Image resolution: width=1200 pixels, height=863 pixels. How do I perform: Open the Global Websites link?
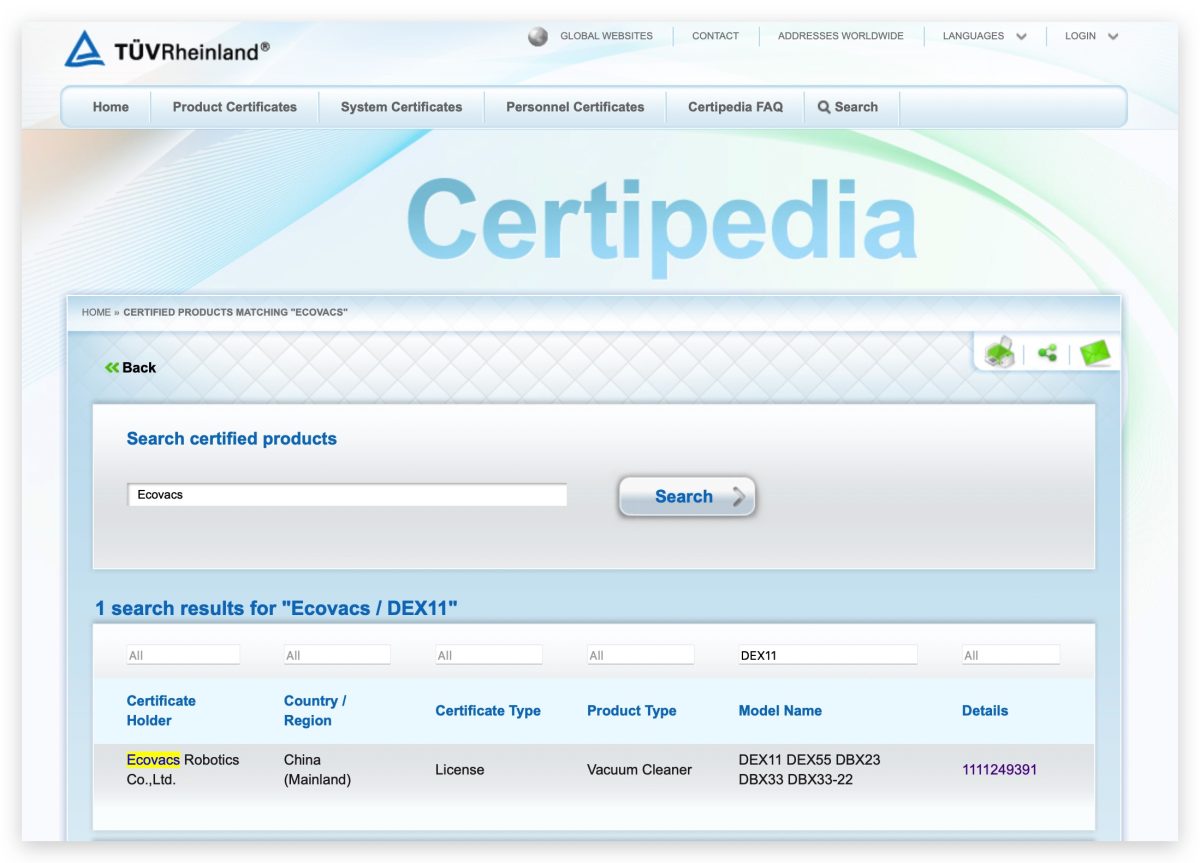[x=606, y=36]
